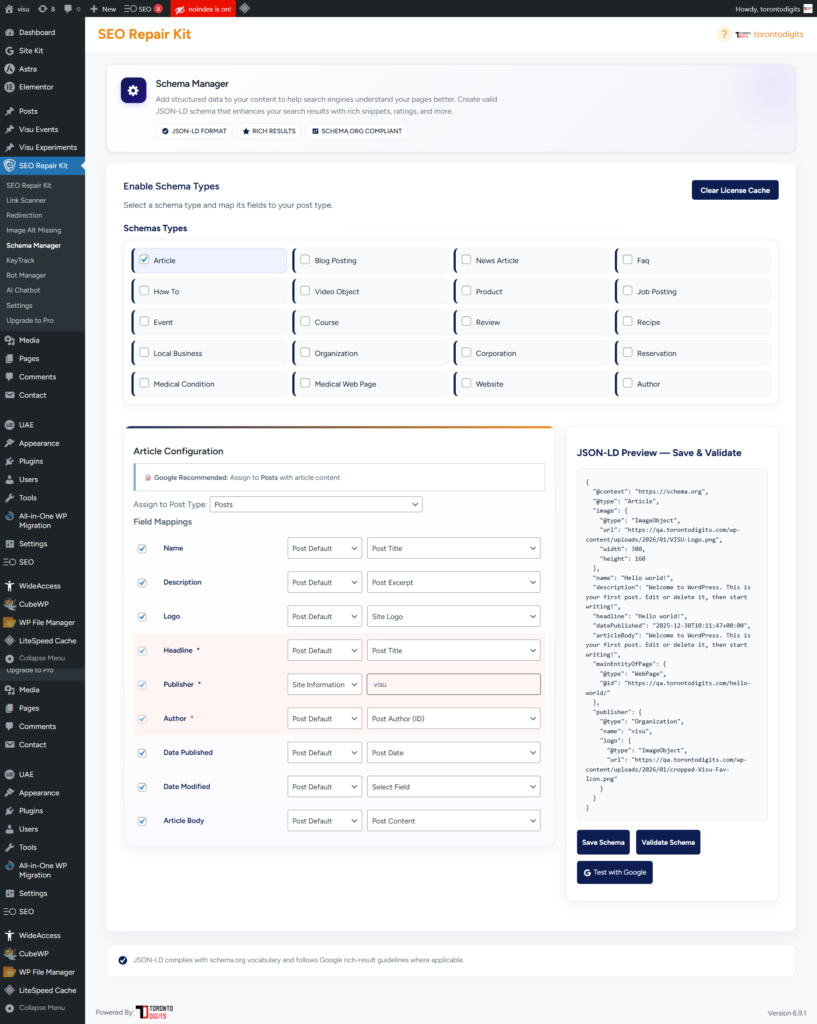Click the noindex warning badge in admin bar
817x1024 pixels.
(x=205, y=8)
